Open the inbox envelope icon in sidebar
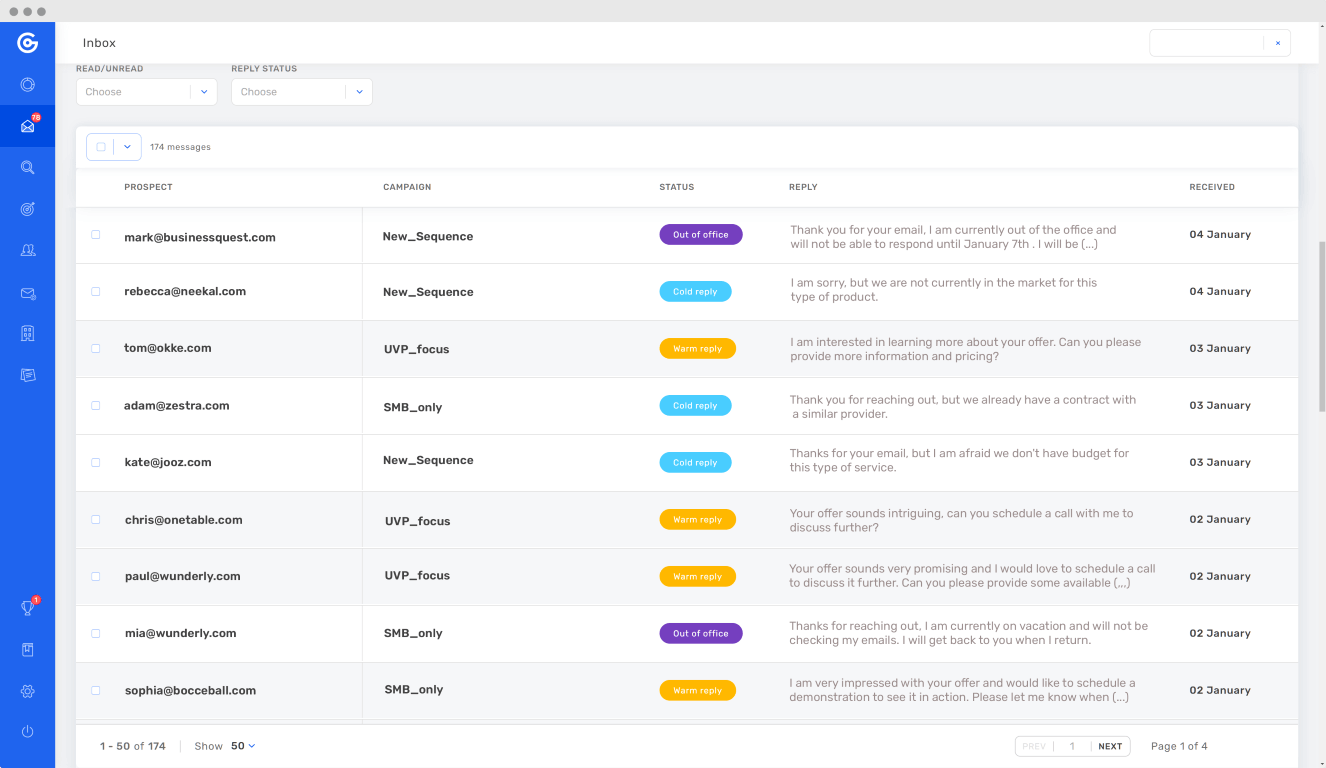Screen dimensions: 1326x768 point(27,126)
